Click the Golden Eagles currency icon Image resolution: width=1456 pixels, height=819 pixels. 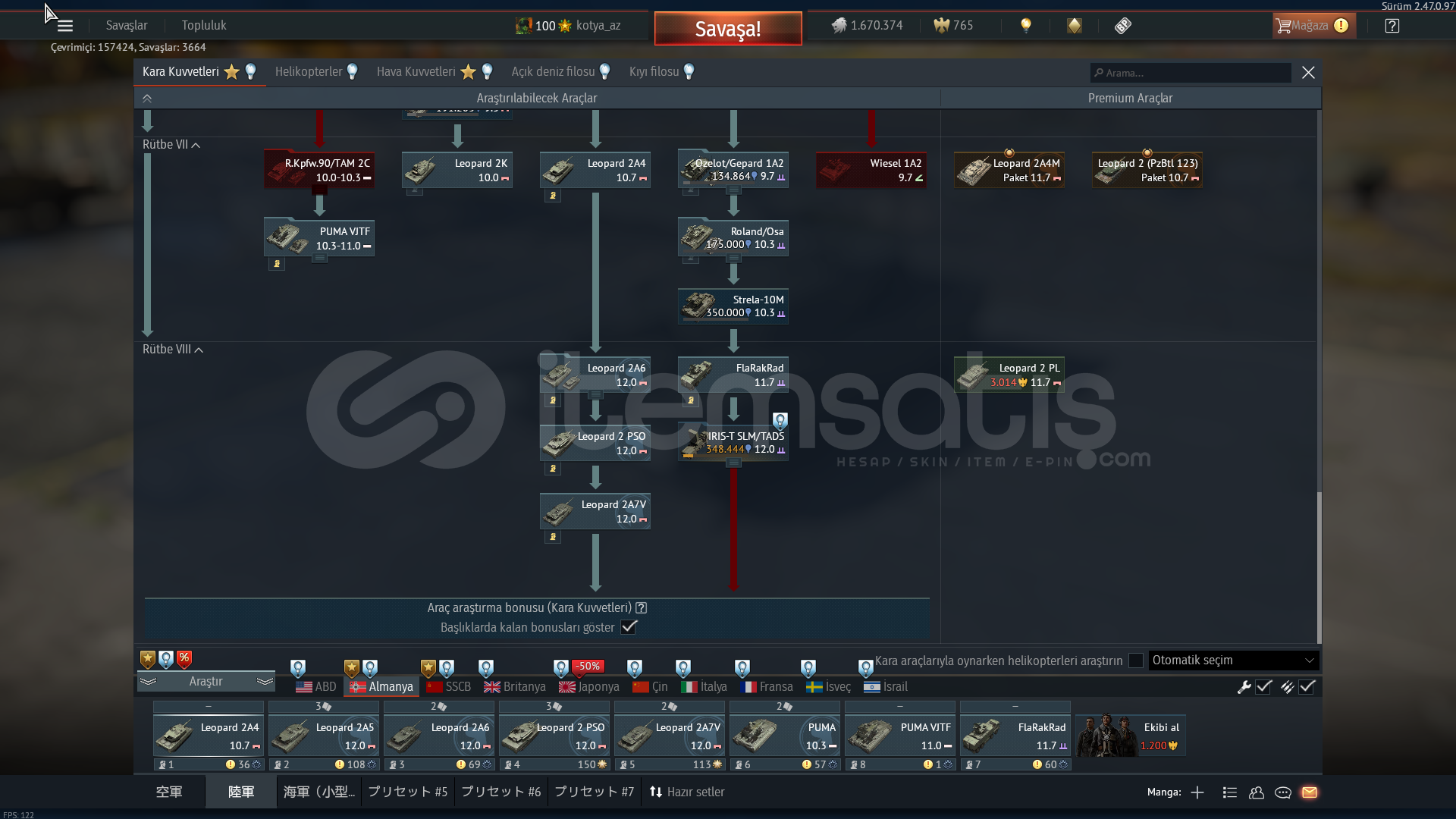(x=941, y=26)
